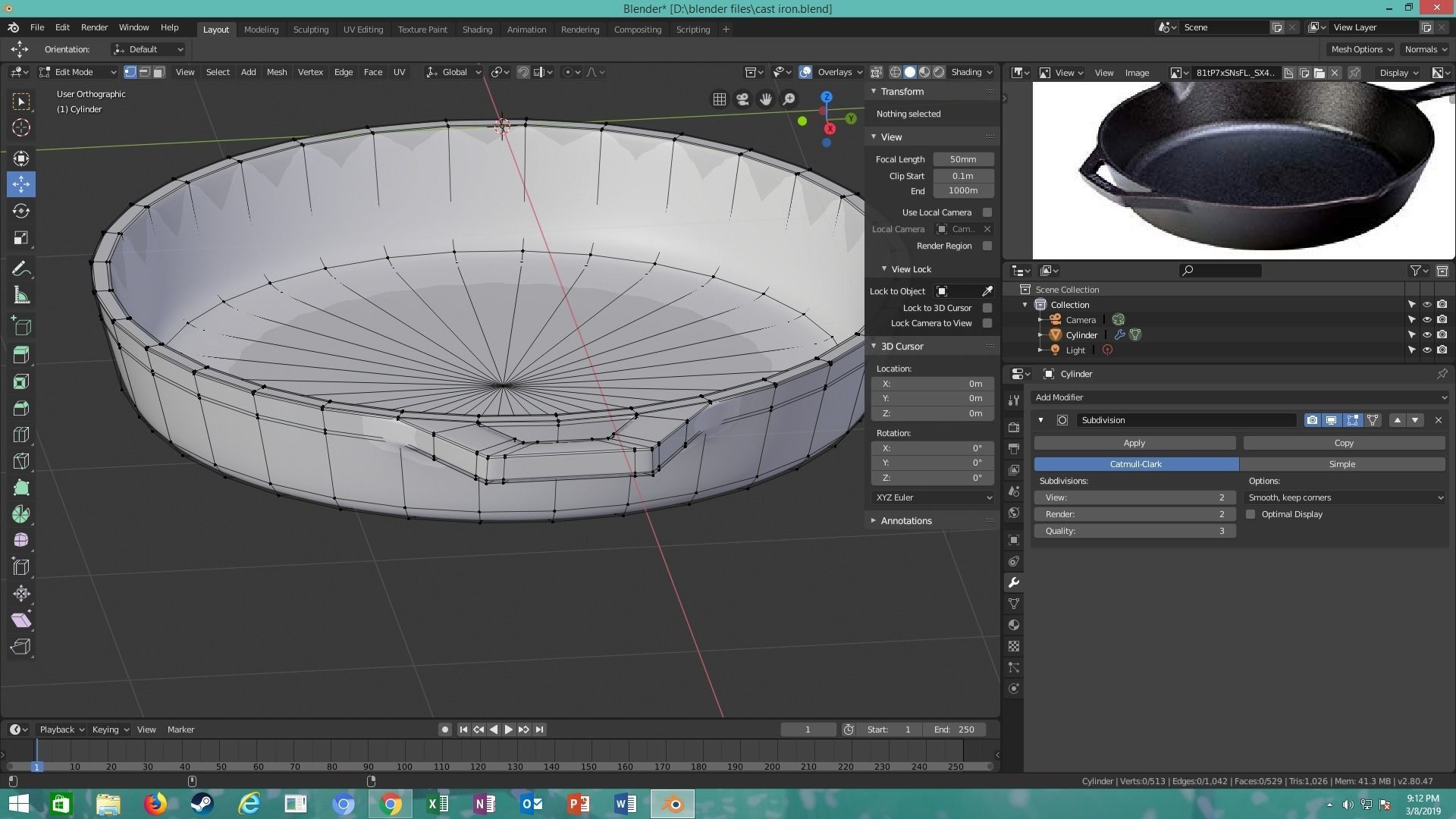Screen dimensions: 1456x819
Task: Remove Subdivision modifier with X
Action: click(x=1438, y=420)
